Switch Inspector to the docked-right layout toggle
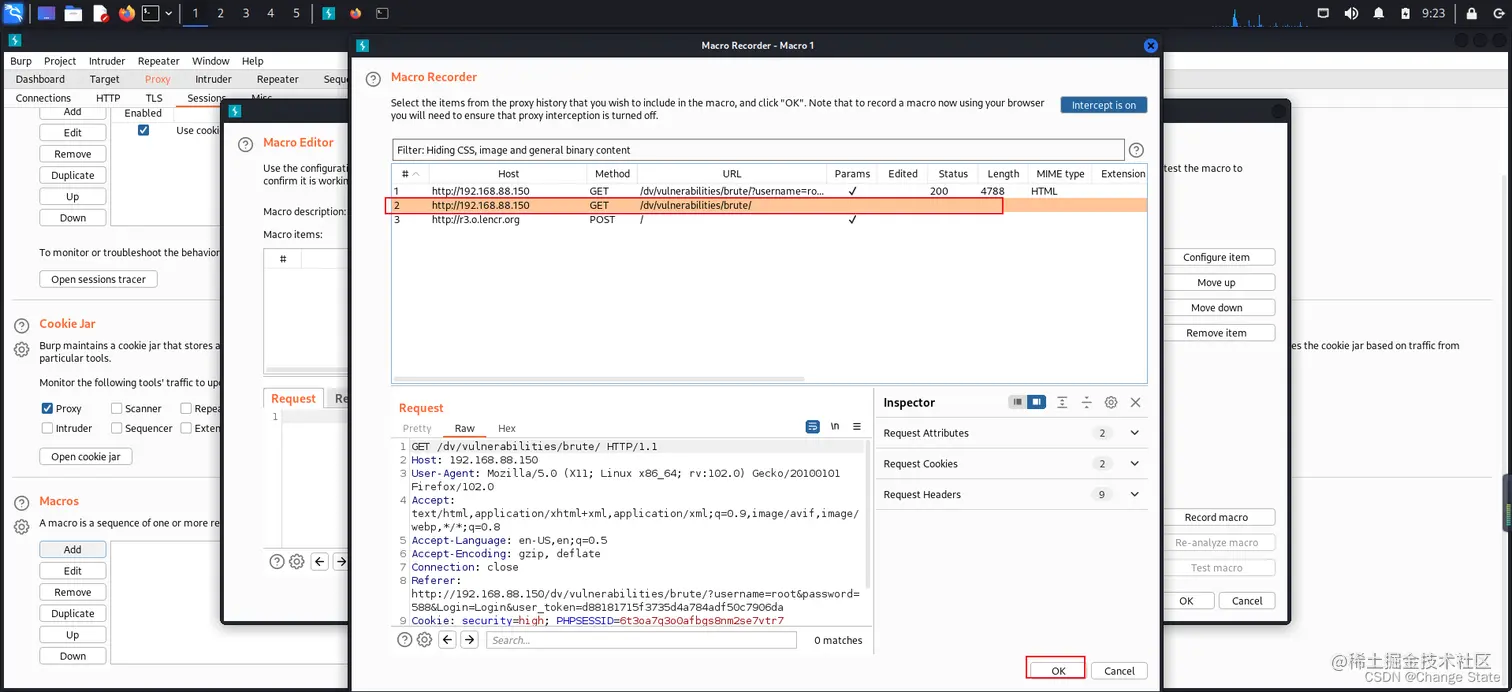The image size is (1512, 692). click(x=1036, y=402)
